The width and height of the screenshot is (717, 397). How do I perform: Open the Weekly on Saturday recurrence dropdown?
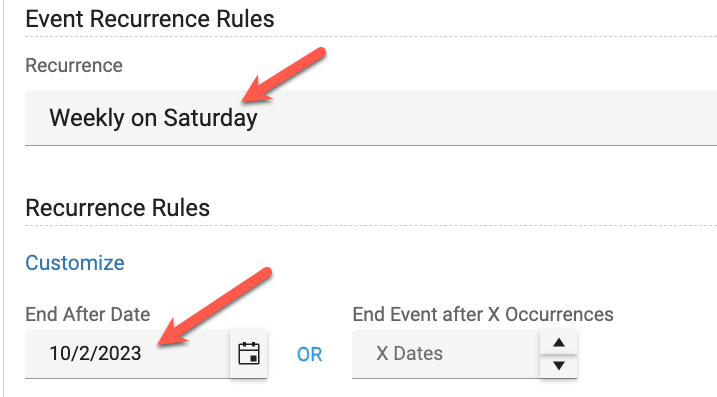[x=371, y=118]
